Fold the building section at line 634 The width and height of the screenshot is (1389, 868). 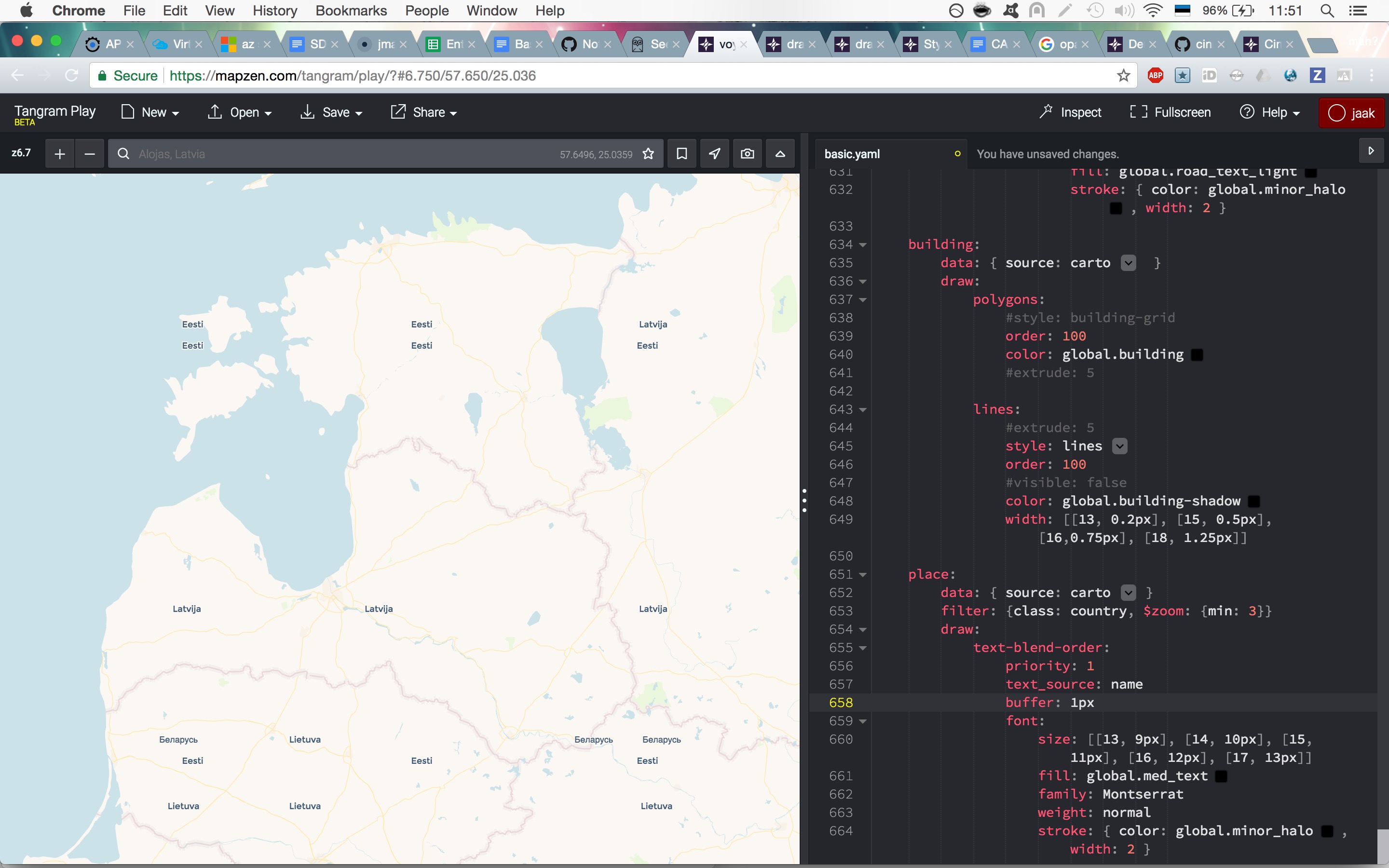863,245
